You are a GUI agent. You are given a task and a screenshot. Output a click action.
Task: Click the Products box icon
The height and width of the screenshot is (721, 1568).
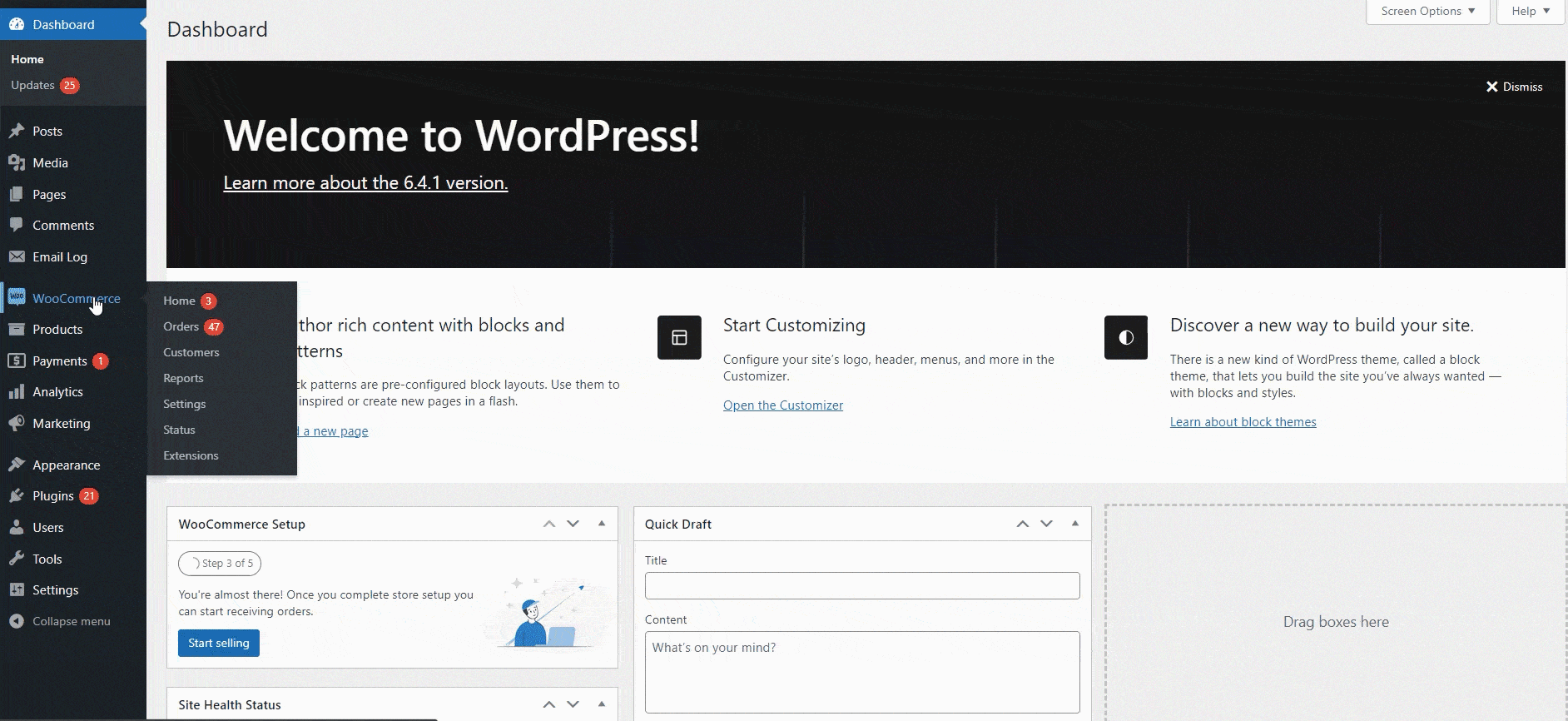point(17,329)
